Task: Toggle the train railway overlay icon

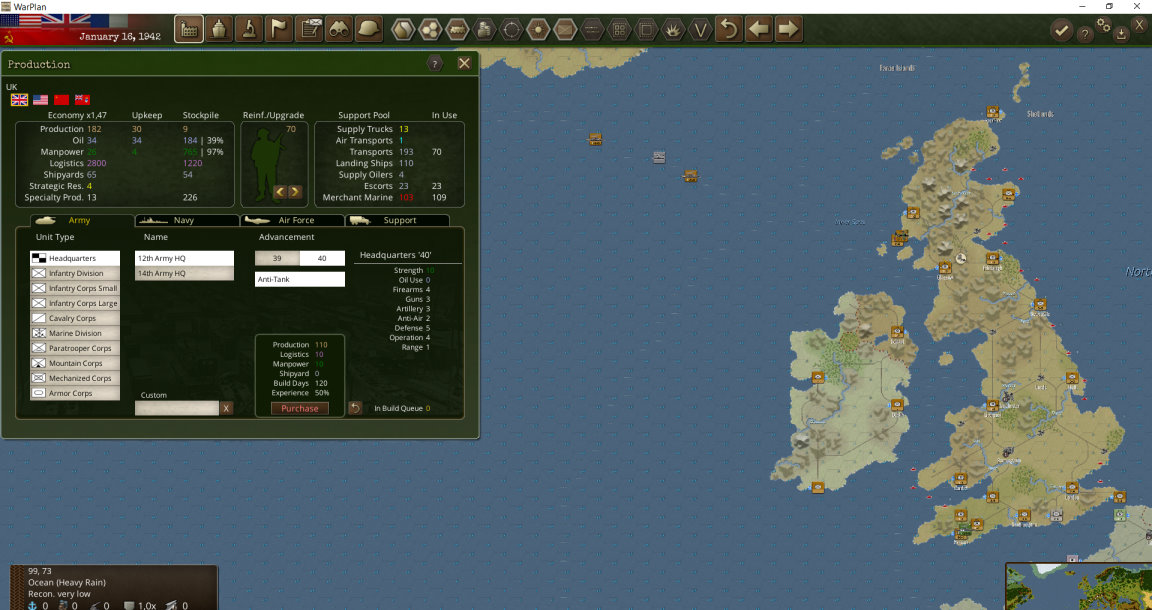Action: coord(457,30)
